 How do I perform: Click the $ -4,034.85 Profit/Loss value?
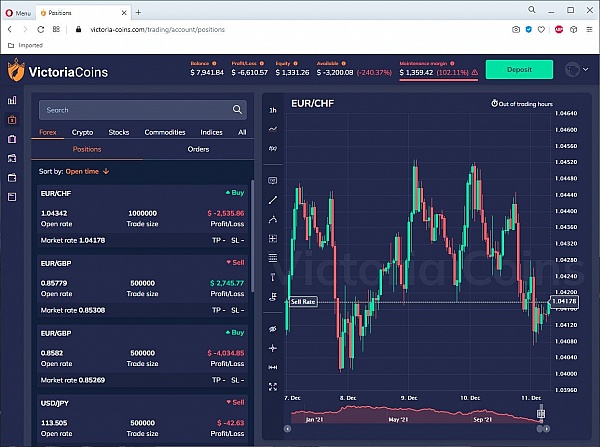[x=225, y=353]
